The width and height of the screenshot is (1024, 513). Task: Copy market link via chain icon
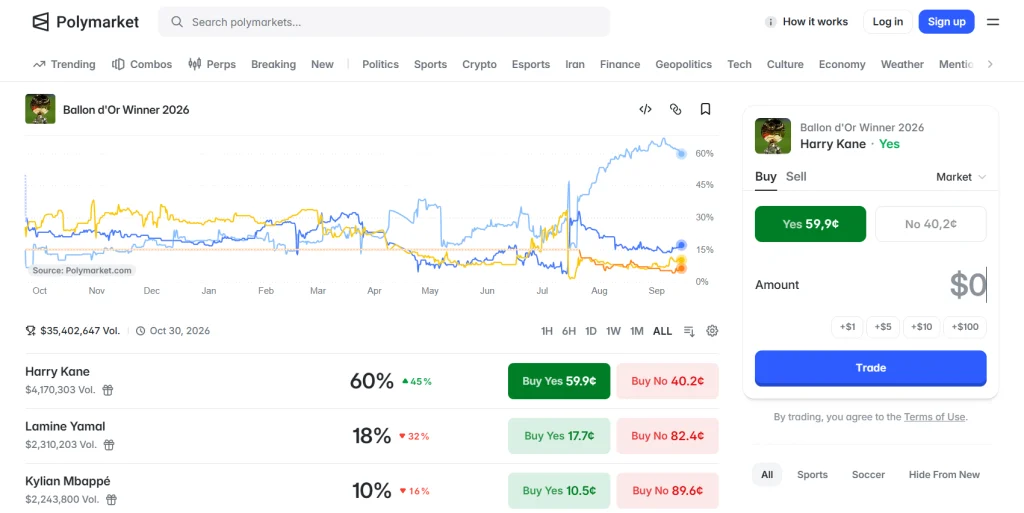pyautogui.click(x=675, y=109)
